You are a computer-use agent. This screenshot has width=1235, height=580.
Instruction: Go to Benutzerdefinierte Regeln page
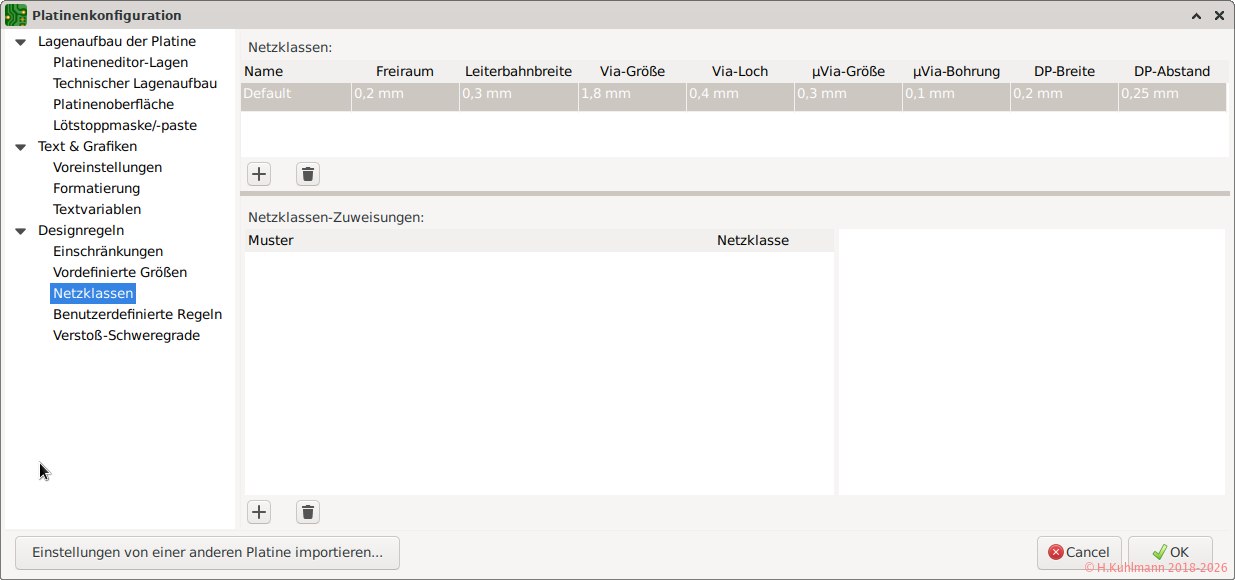(137, 314)
